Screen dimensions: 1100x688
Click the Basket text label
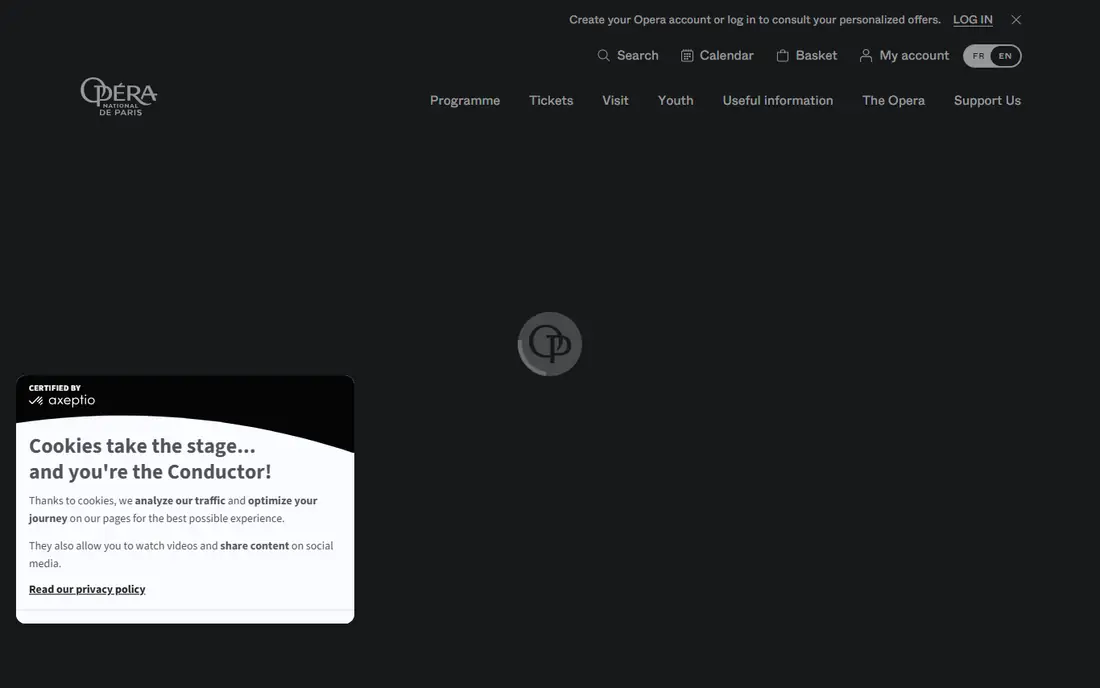(816, 55)
